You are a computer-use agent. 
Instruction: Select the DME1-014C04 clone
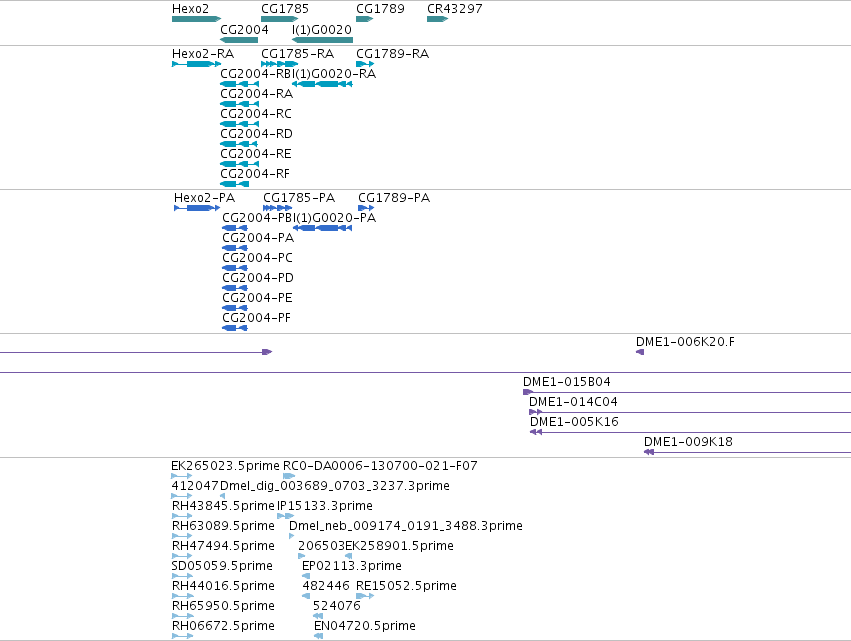click(x=690, y=412)
